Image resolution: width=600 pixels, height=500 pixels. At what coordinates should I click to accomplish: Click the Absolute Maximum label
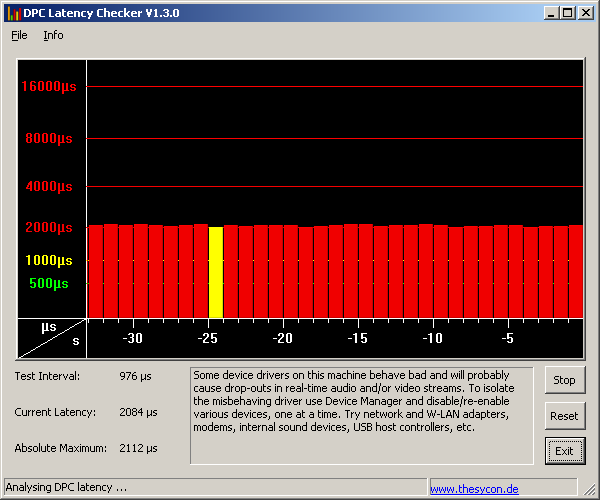61,448
